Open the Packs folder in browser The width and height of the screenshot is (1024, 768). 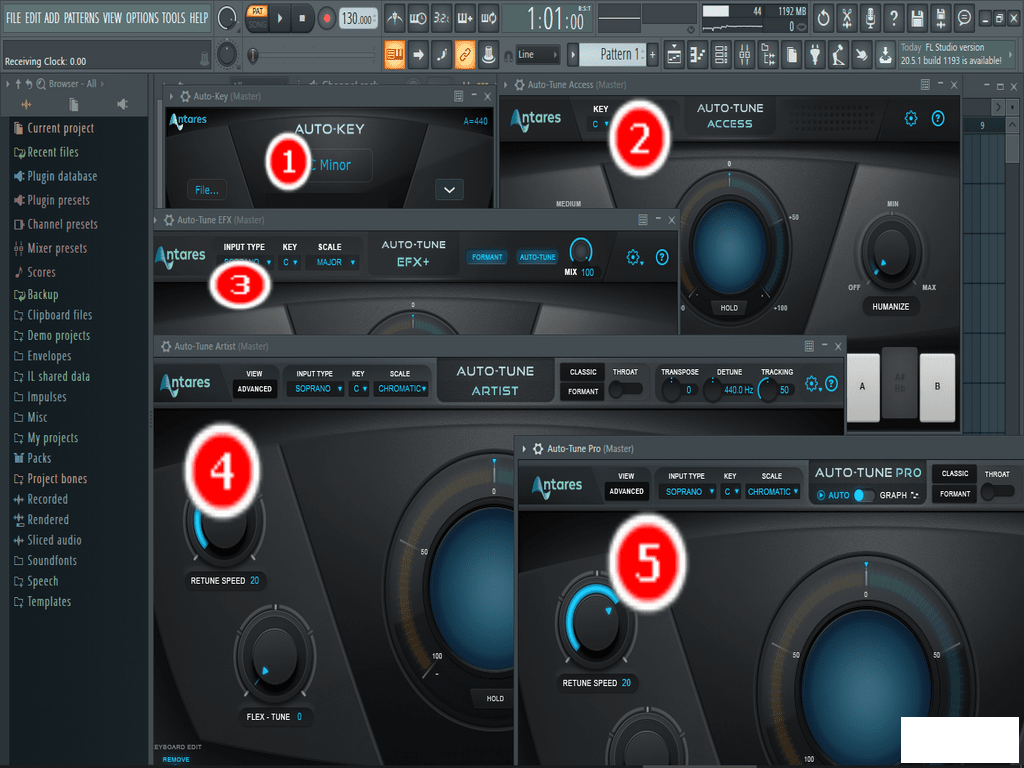point(39,458)
